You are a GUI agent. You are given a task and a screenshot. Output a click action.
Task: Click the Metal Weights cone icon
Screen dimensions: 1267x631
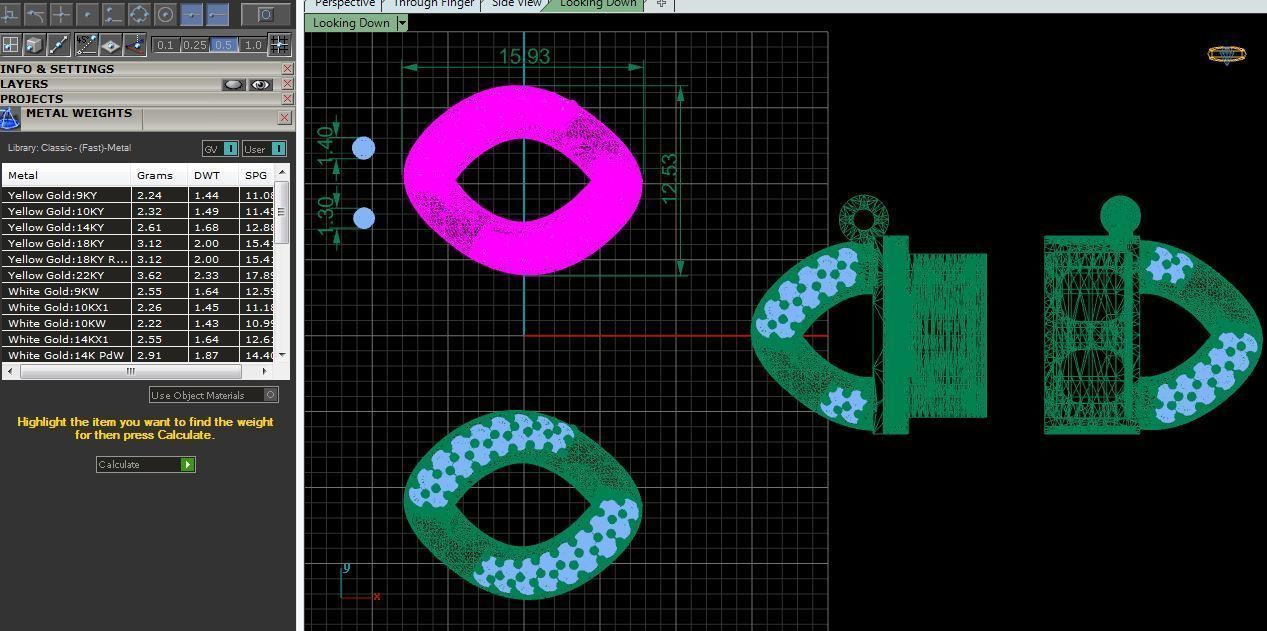click(10, 119)
